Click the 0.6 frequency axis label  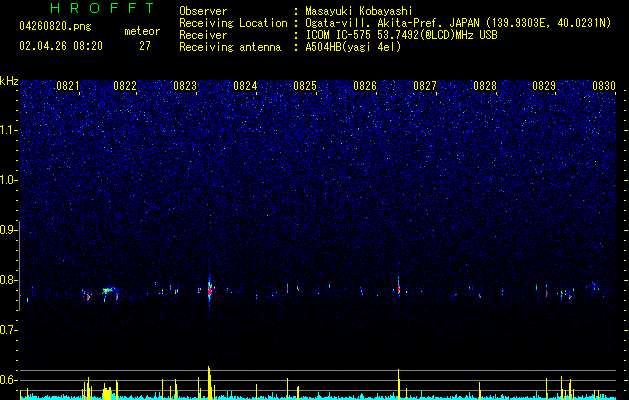(x=8, y=380)
